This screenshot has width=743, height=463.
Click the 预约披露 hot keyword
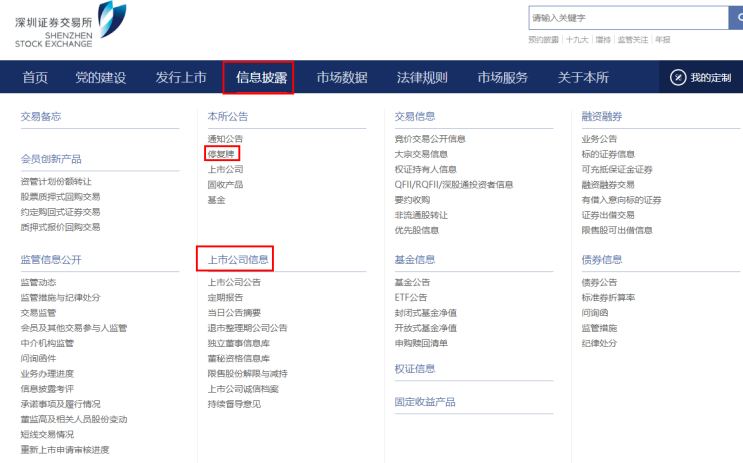(x=544, y=40)
